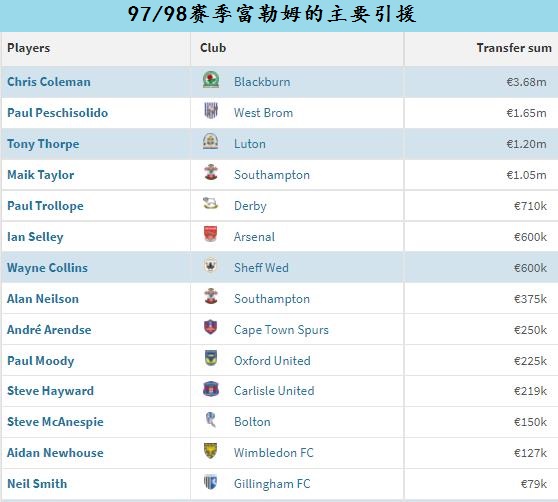Image resolution: width=558 pixels, height=502 pixels.
Task: Open the Oxford United crest icon
Action: pos(211,358)
